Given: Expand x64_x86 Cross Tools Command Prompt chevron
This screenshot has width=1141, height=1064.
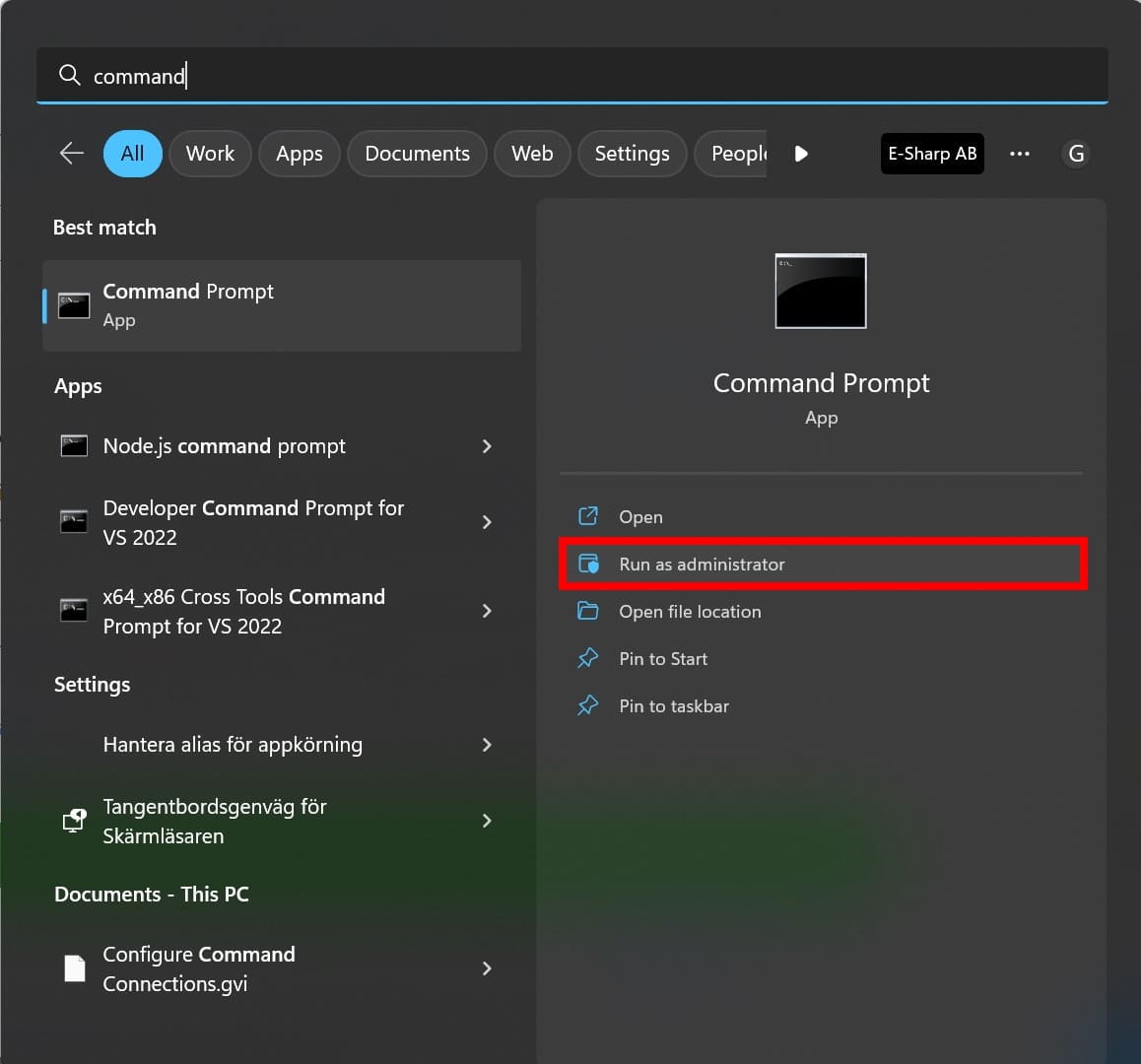Looking at the screenshot, I should 487,611.
